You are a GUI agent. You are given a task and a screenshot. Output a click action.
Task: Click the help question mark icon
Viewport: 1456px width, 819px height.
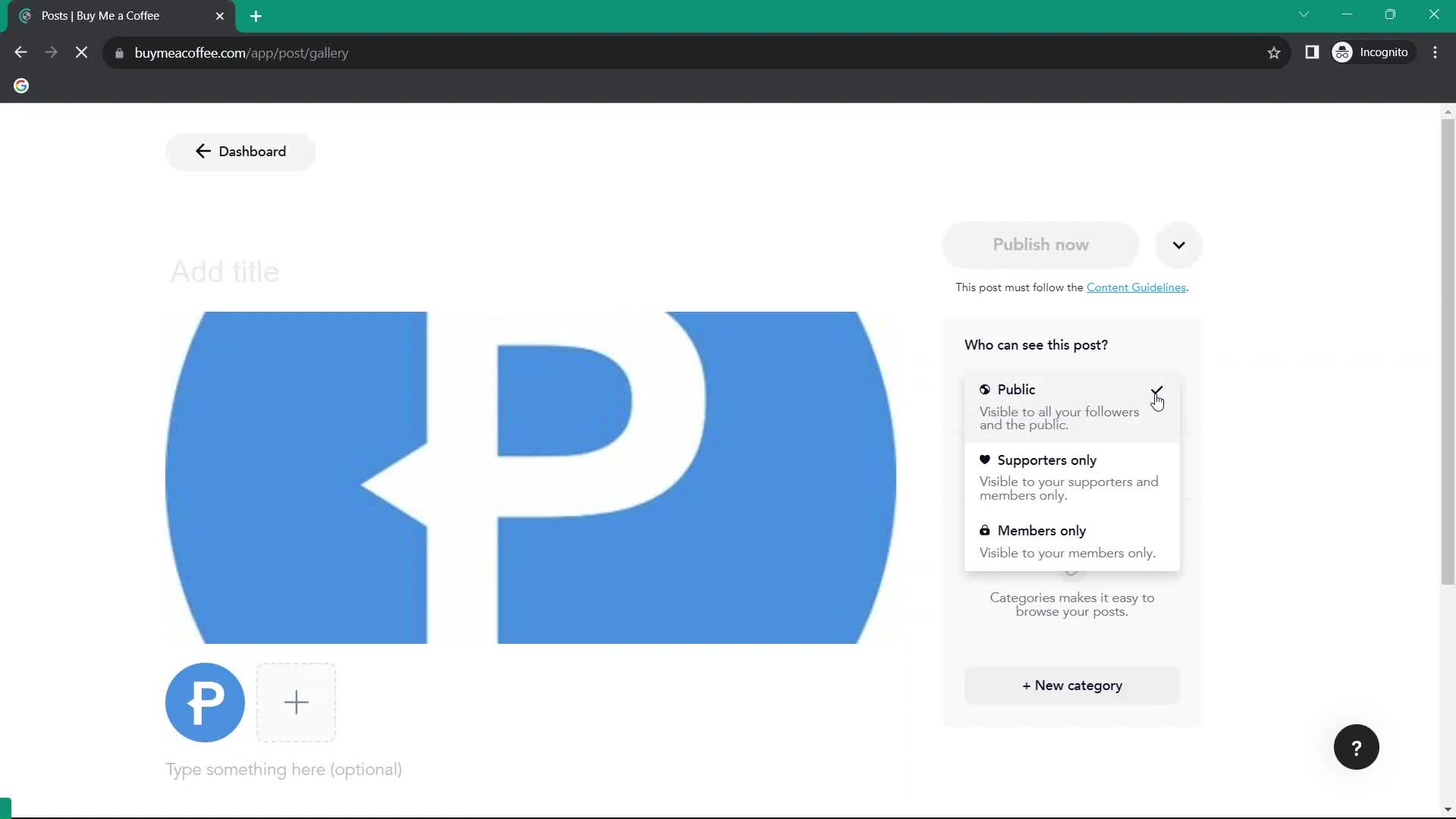tap(1356, 747)
